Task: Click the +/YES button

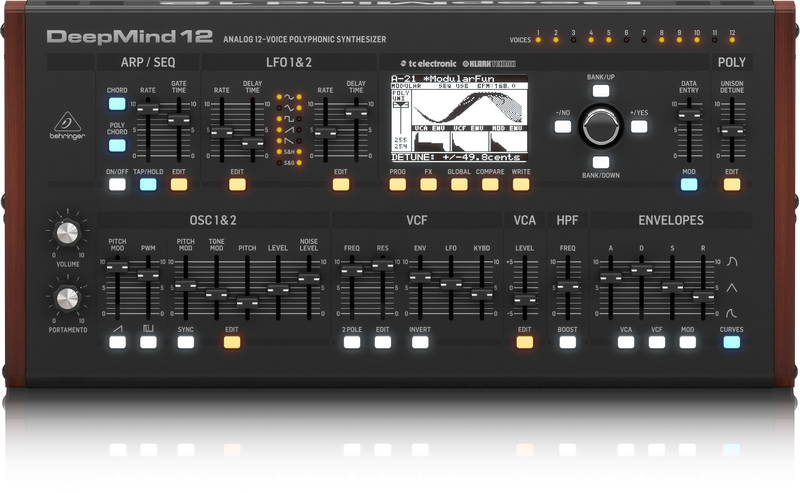Action: point(639,127)
